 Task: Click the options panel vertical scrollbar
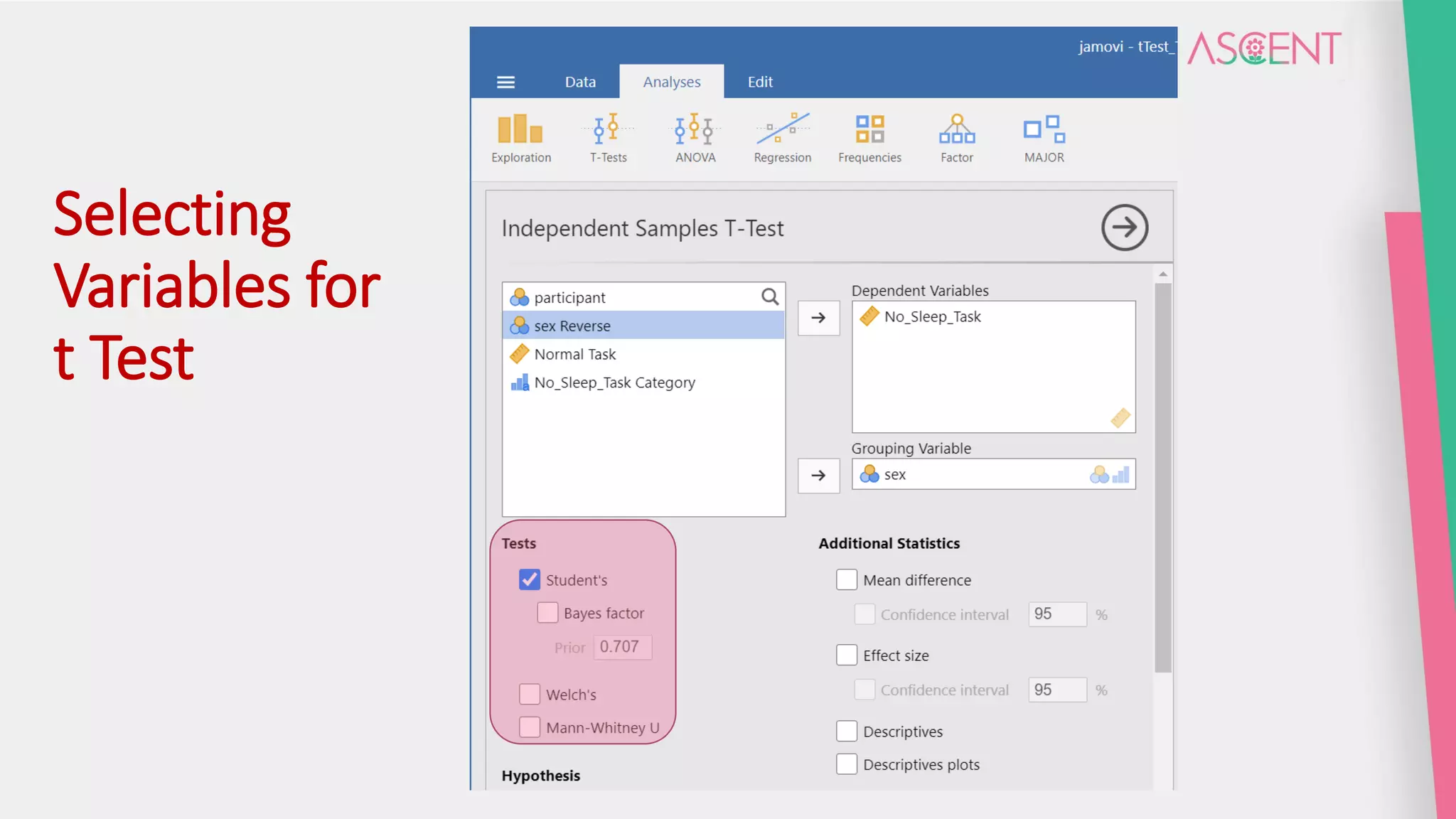[x=1162, y=476]
